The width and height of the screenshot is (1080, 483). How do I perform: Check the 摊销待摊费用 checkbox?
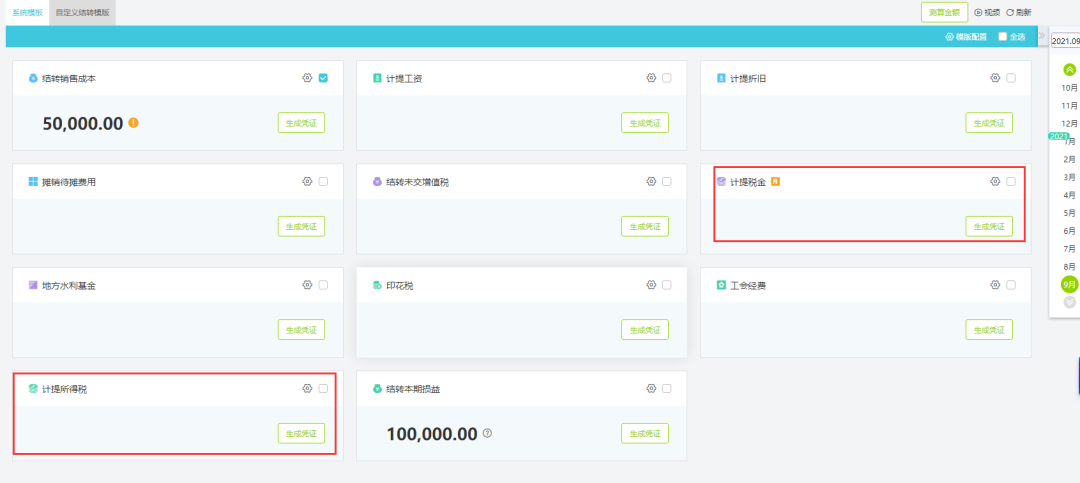323,181
